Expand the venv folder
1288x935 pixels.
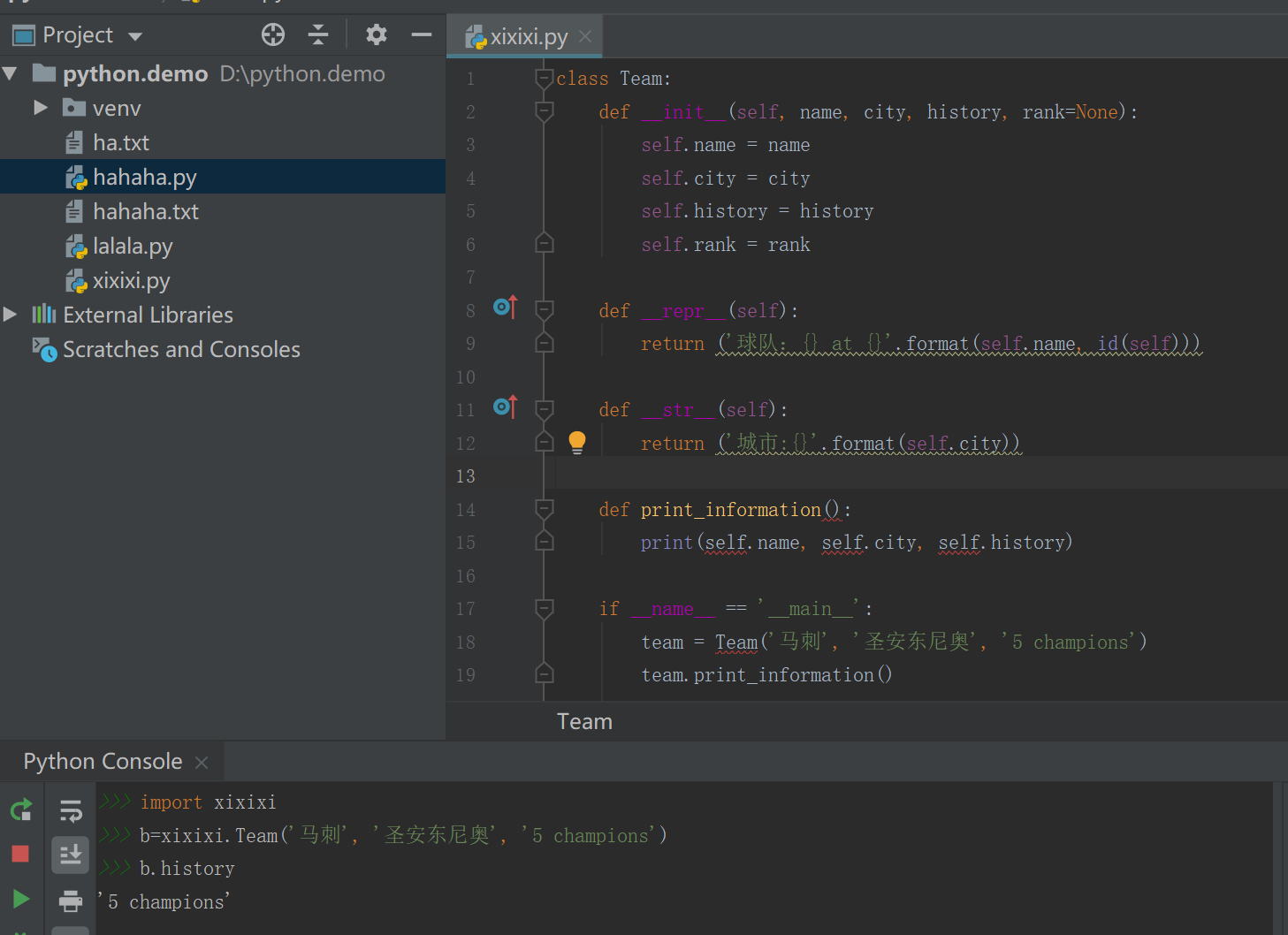[x=41, y=108]
